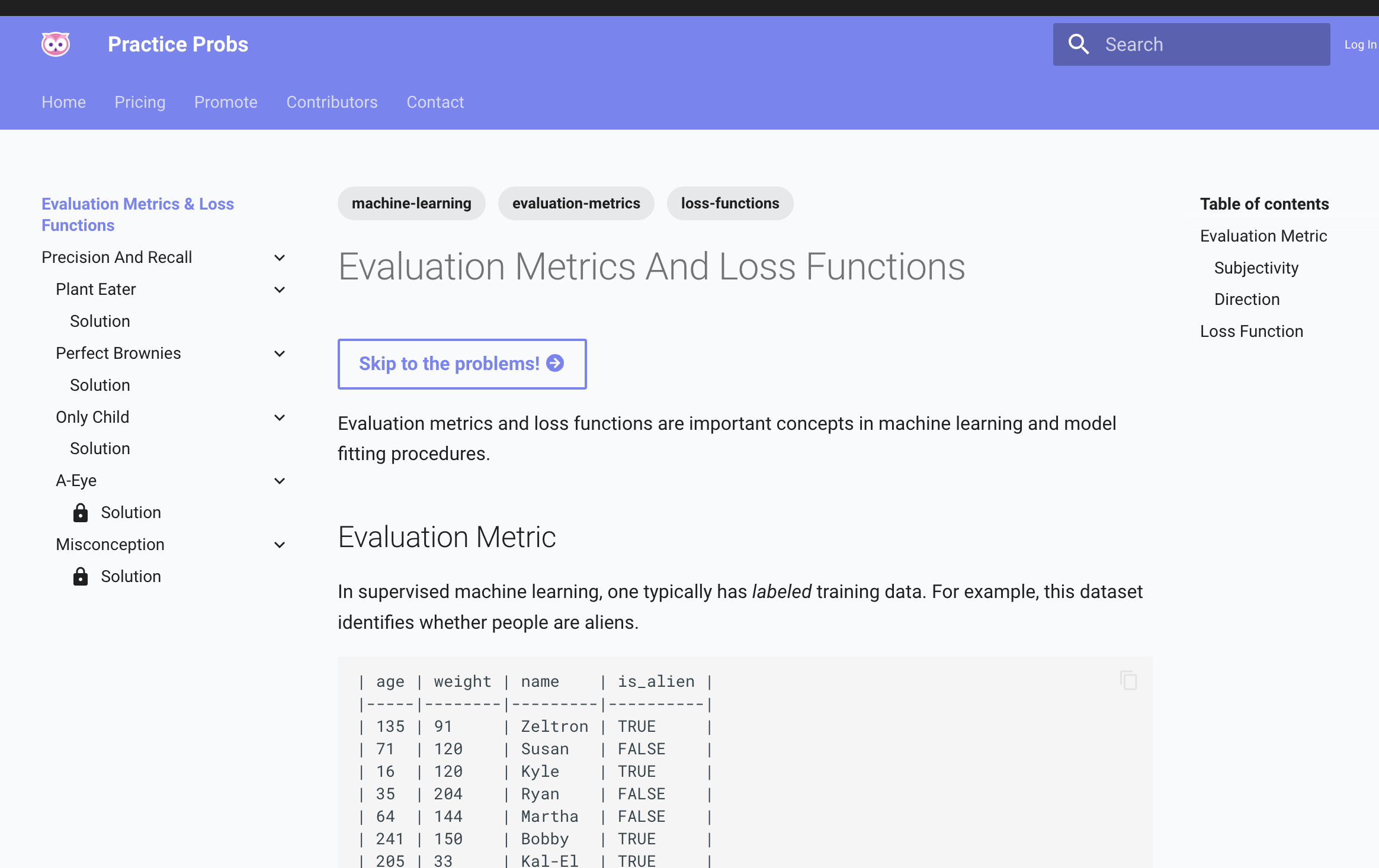This screenshot has height=868, width=1379.
Task: Select the machine-learning tag
Action: point(411,203)
